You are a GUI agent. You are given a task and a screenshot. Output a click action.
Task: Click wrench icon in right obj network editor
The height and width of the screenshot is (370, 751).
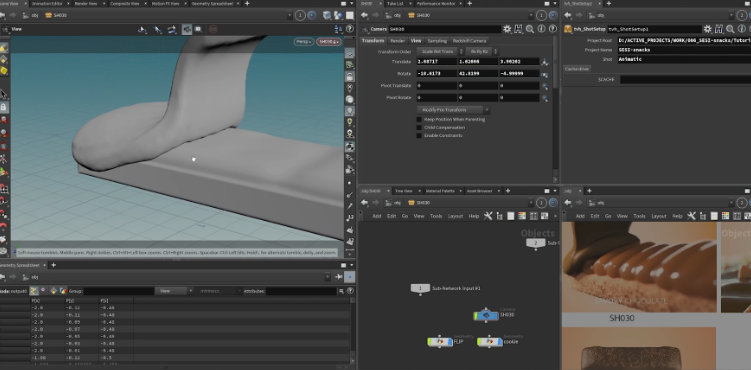coord(691,216)
